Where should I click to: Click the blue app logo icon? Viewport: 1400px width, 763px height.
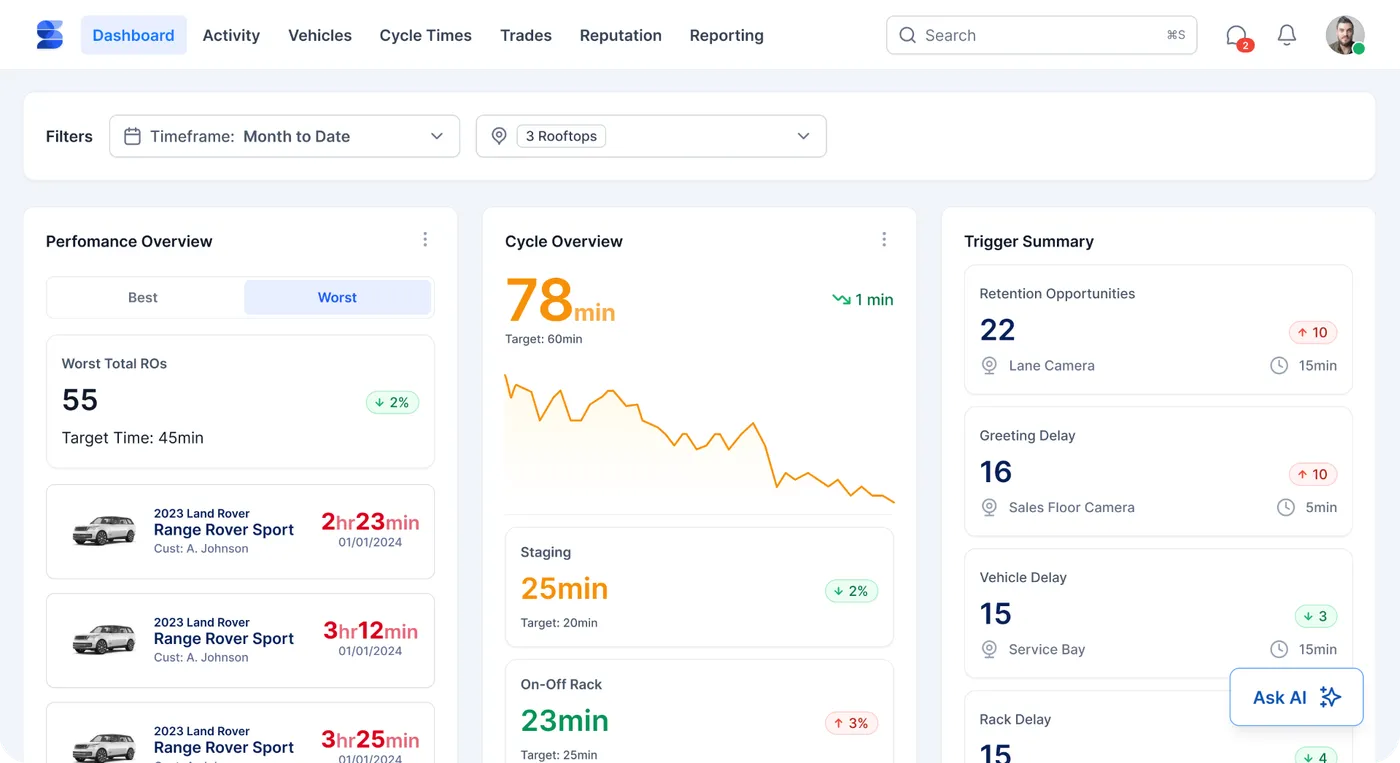pos(50,35)
